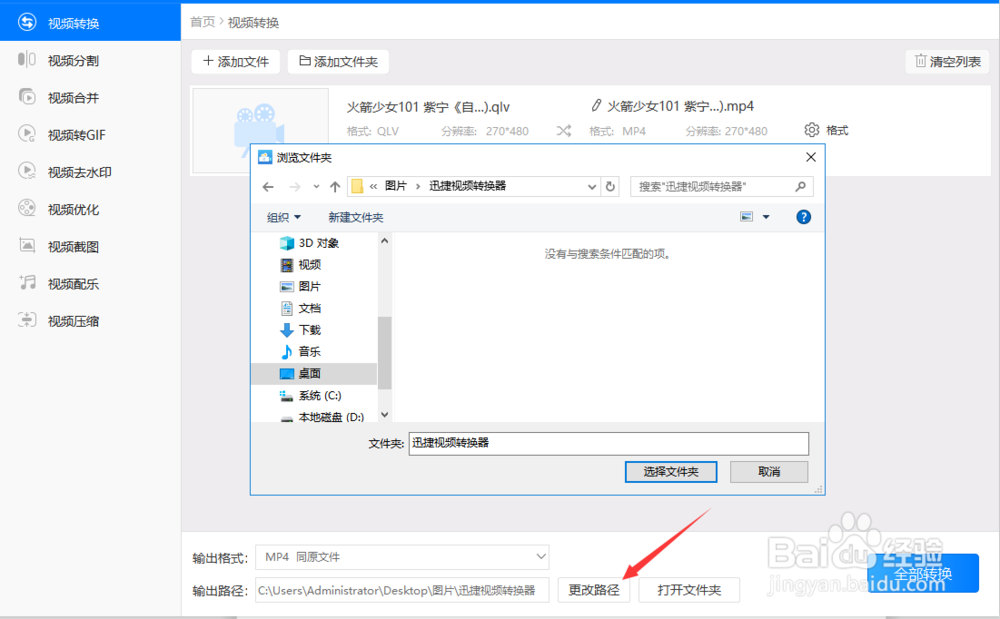Expand the address bar history dropdown
The height and width of the screenshot is (619, 1000).
click(x=592, y=187)
